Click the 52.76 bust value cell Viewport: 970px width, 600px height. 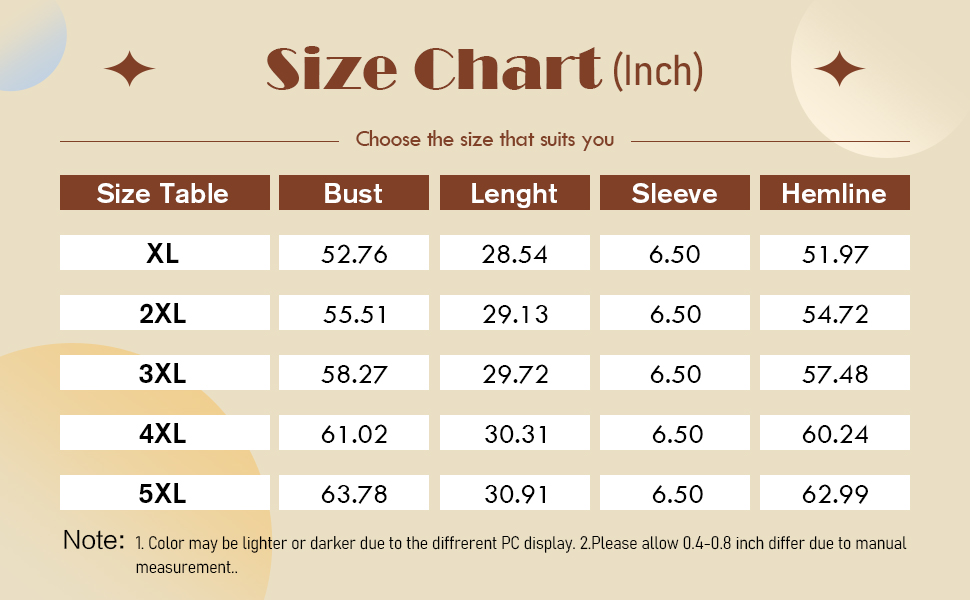tap(353, 253)
